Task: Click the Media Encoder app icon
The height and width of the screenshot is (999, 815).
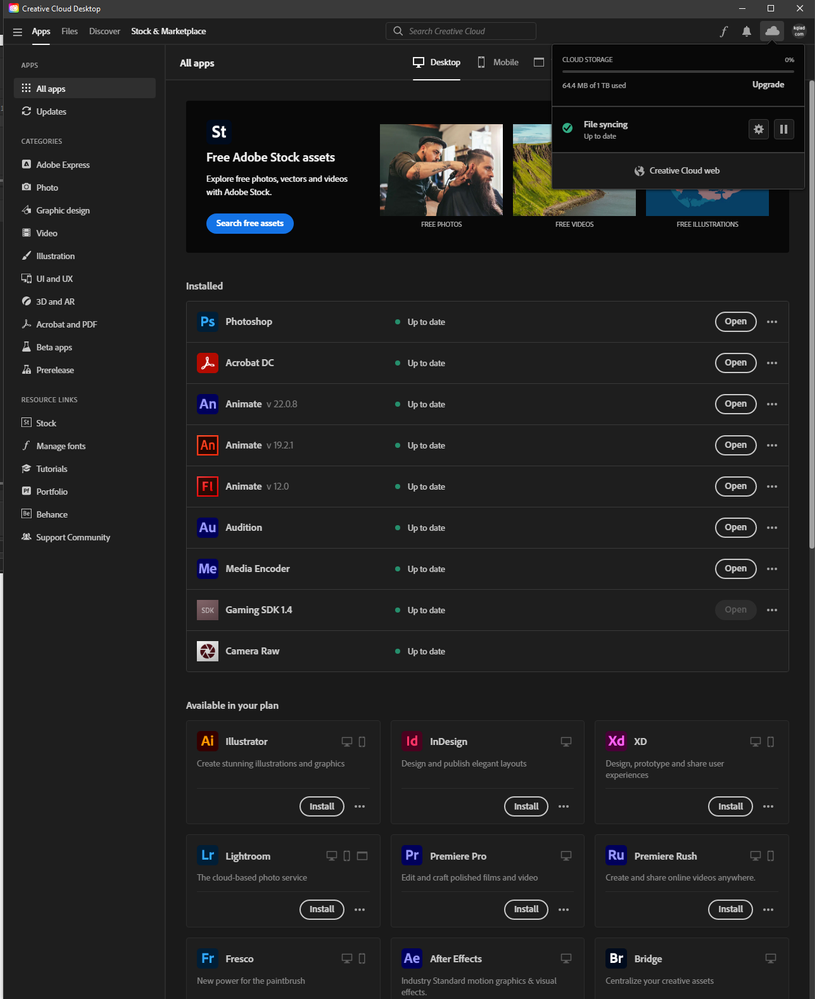Action: (x=207, y=568)
